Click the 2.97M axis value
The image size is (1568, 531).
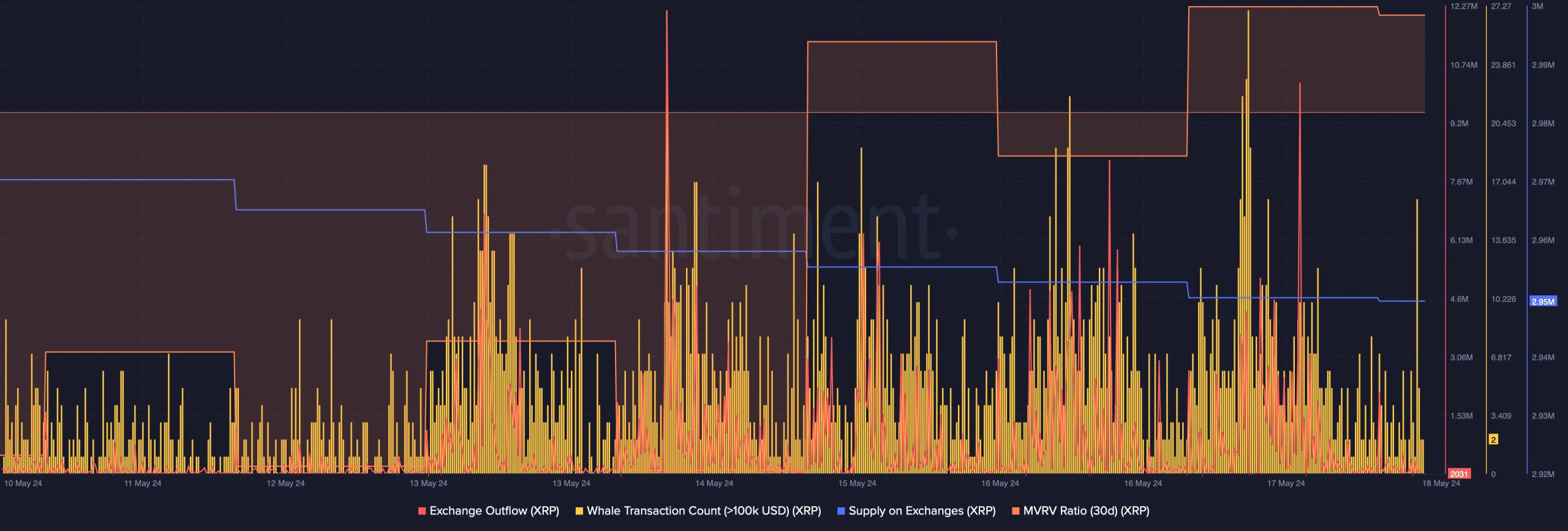tap(1543, 182)
